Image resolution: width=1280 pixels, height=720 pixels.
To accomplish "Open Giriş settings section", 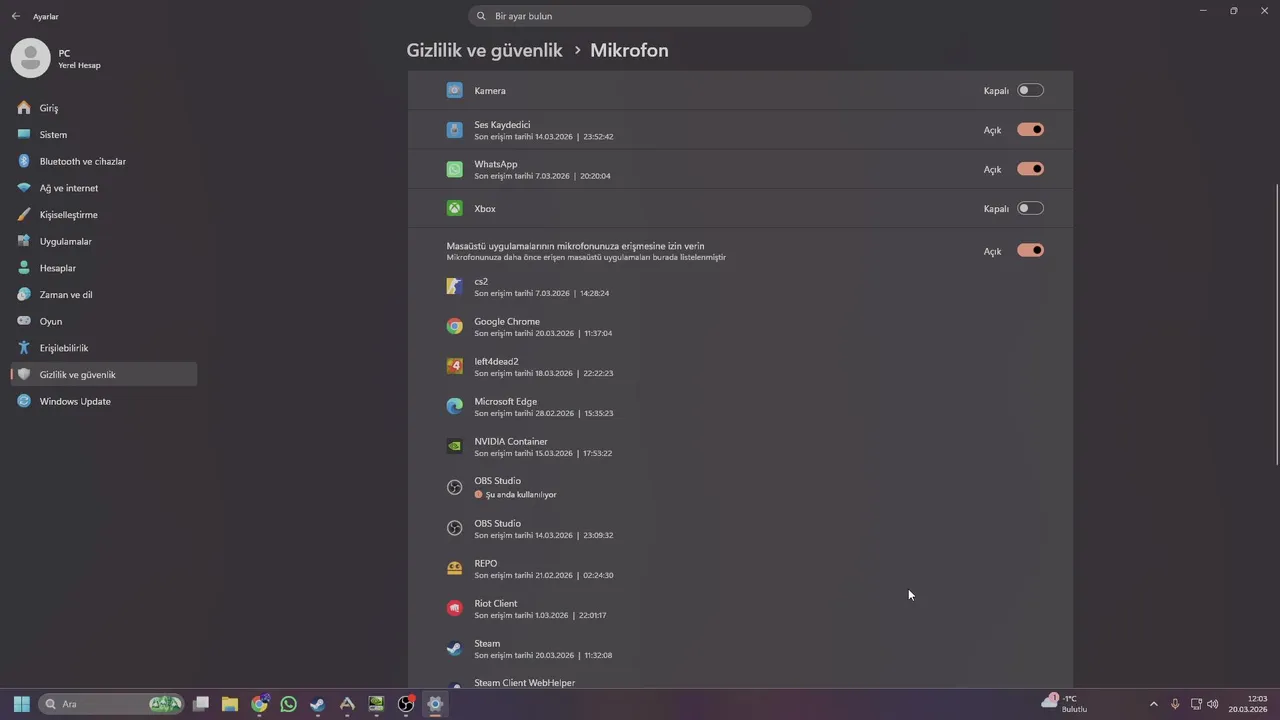I will tap(104, 108).
